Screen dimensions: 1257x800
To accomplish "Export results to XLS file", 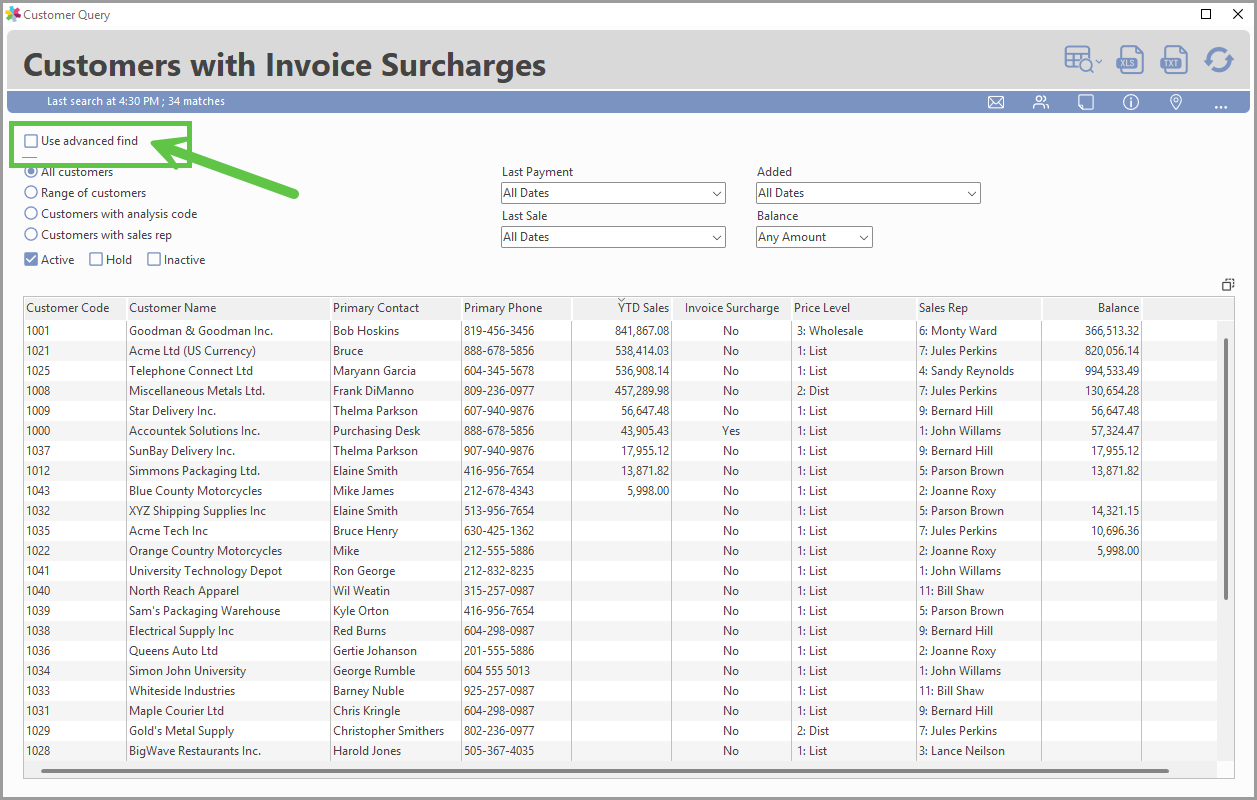I will [x=1129, y=60].
